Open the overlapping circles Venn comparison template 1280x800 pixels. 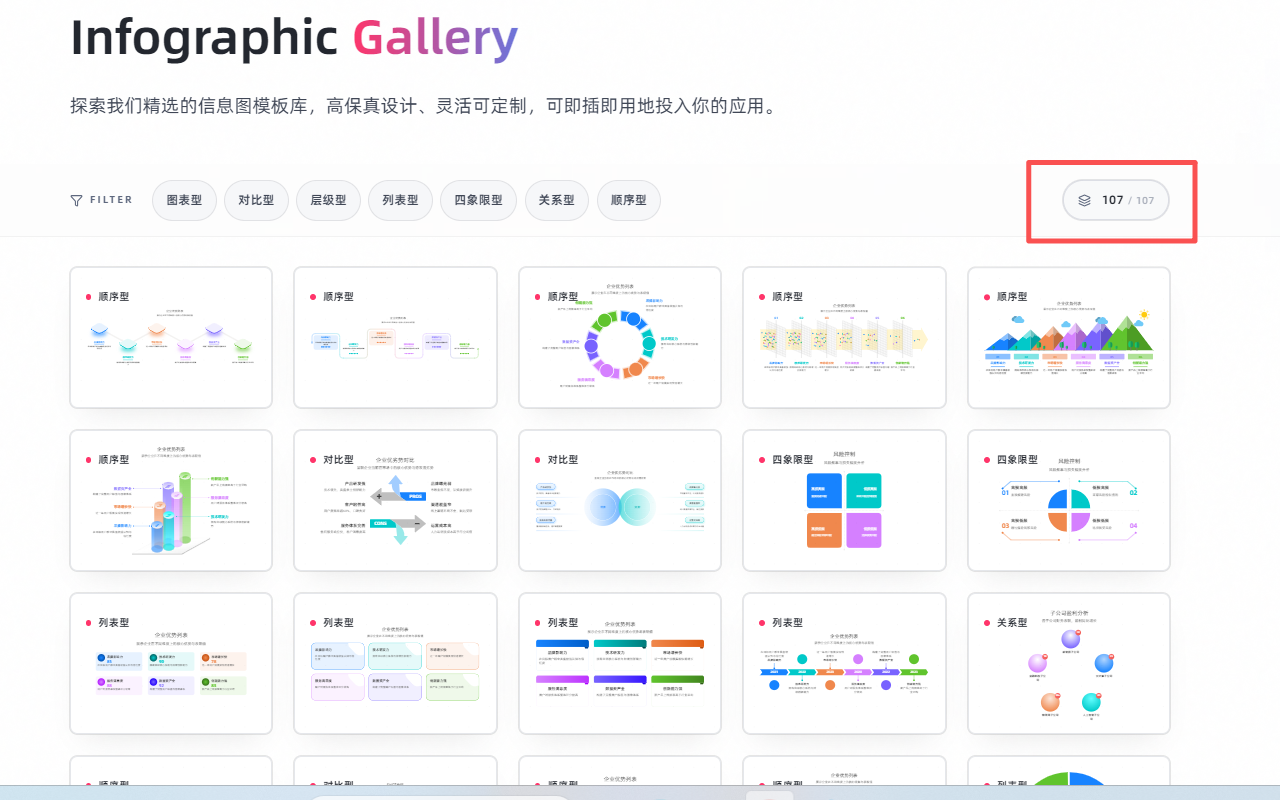[x=619, y=500]
